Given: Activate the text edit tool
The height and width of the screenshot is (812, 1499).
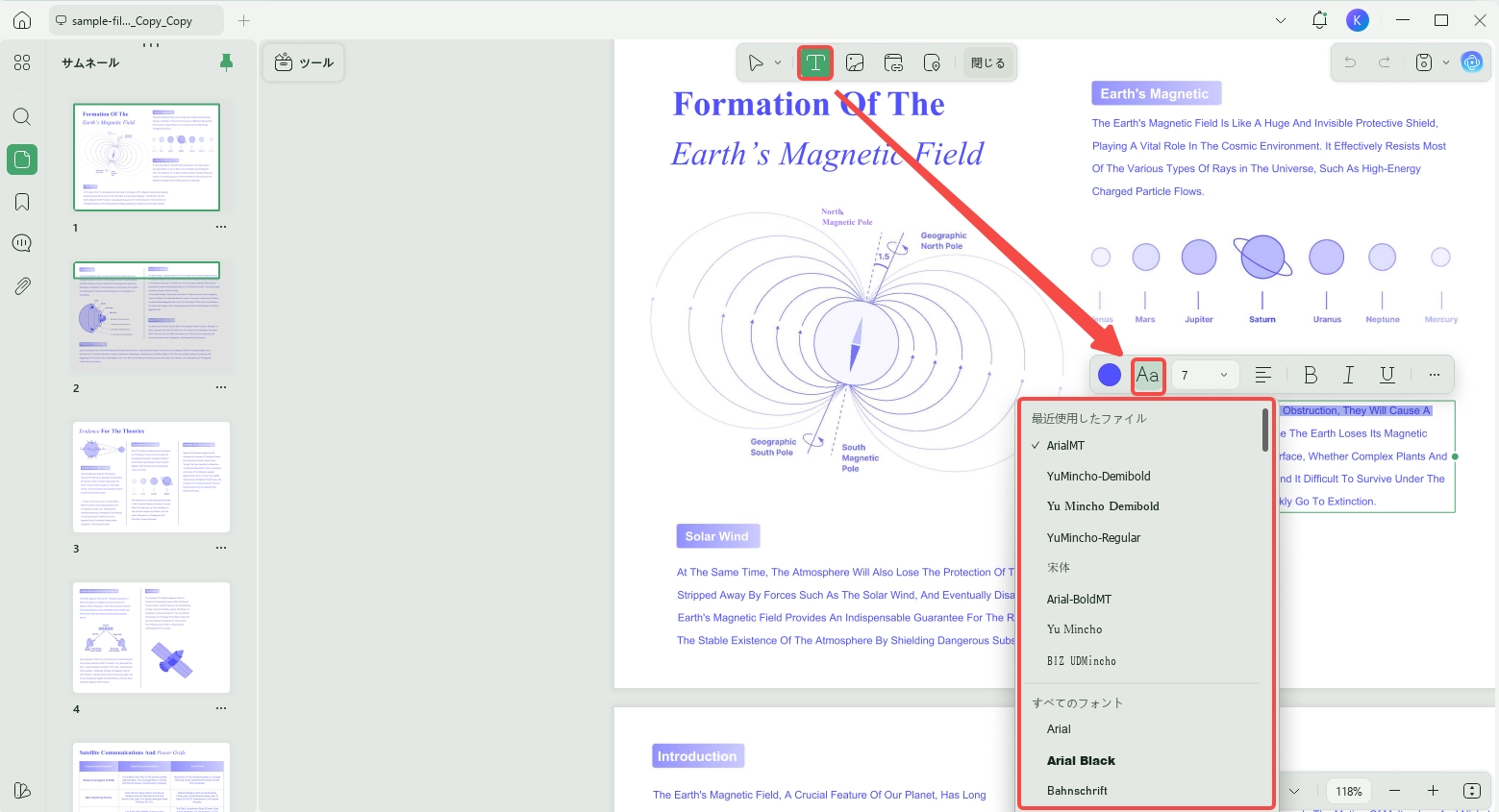Looking at the screenshot, I should (x=815, y=63).
